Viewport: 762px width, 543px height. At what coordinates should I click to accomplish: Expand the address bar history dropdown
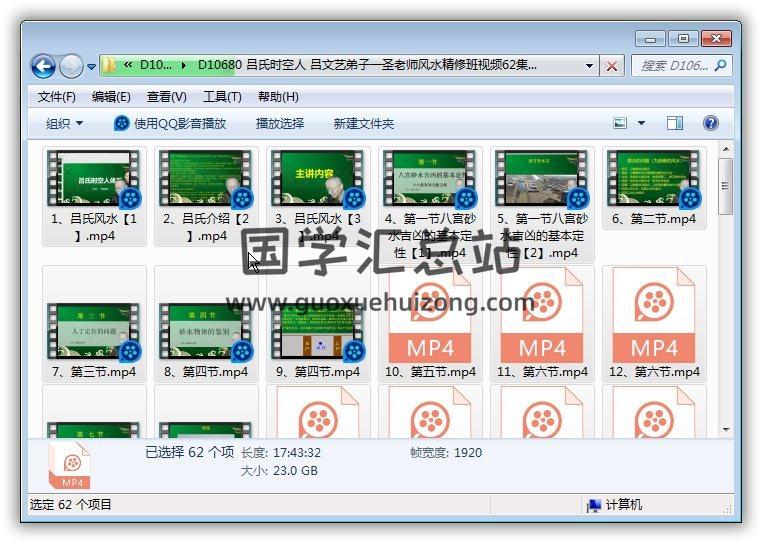click(589, 66)
